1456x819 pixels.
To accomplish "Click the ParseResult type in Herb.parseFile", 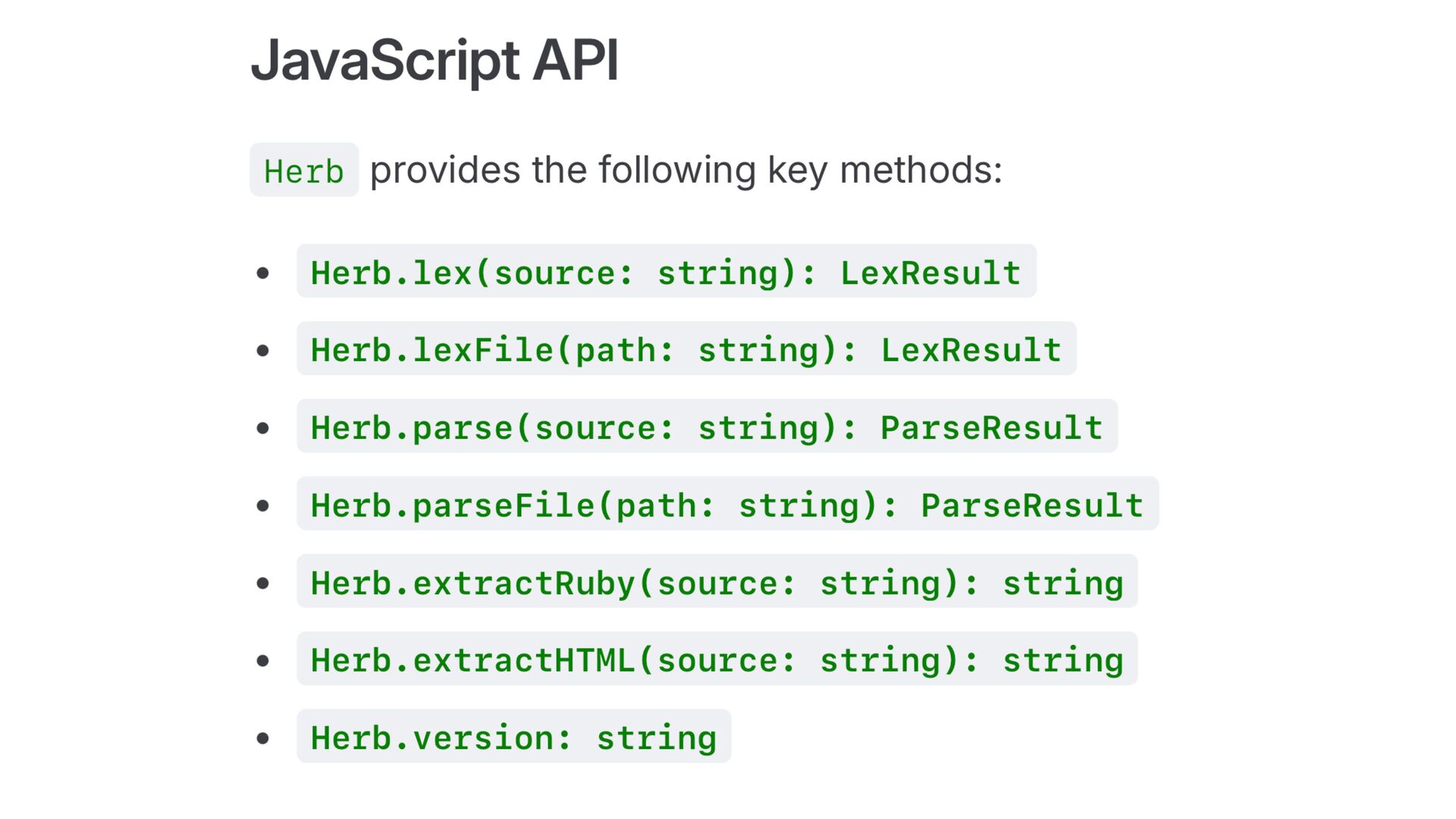I will click(1031, 505).
